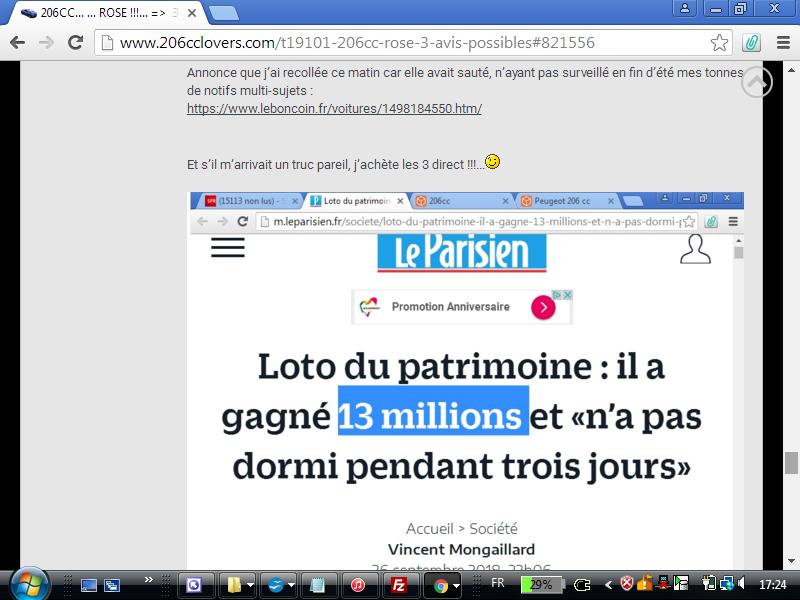The width and height of the screenshot is (800, 600).
Task: Click the text 'Et s'il m'arrivait un truc pareil'
Action: click(267, 164)
